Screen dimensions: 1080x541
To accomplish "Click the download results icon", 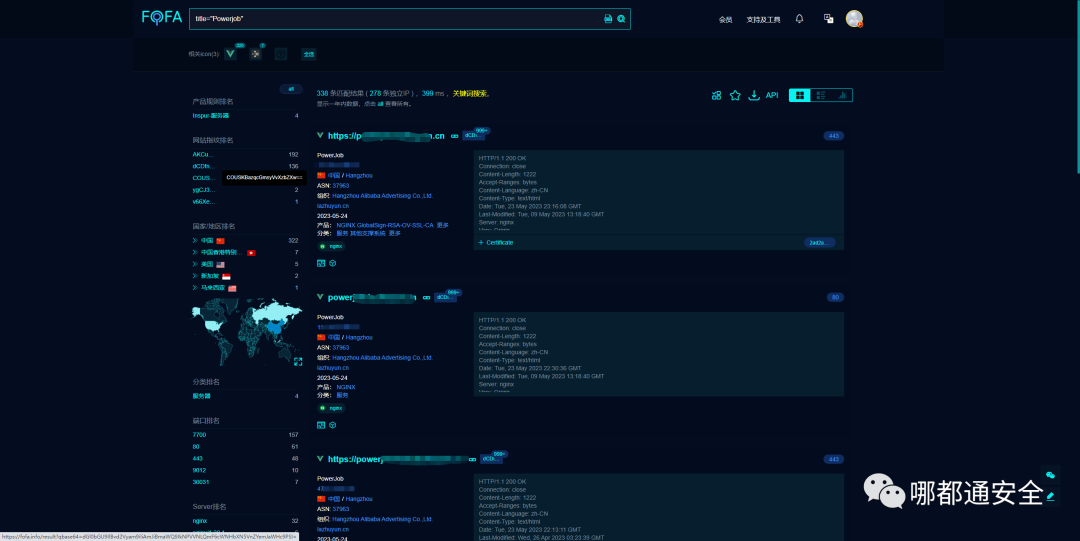I will 754,95.
